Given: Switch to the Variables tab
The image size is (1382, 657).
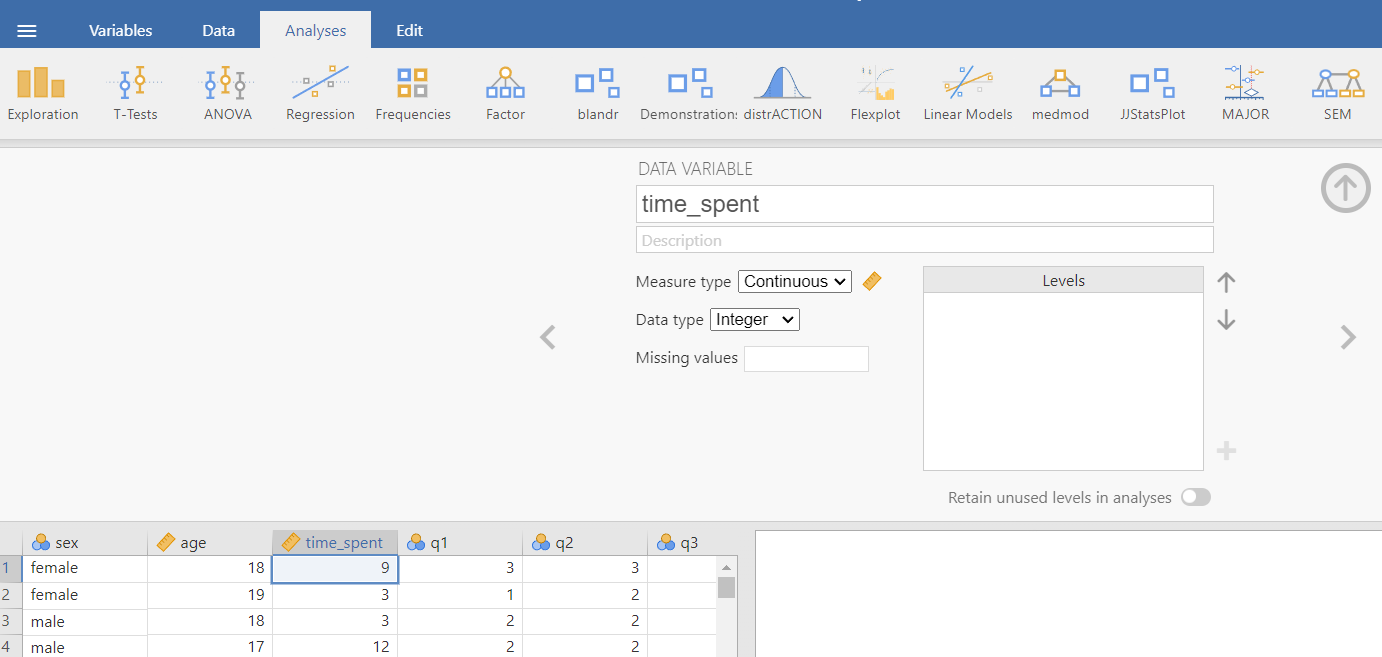Looking at the screenshot, I should click(x=121, y=30).
